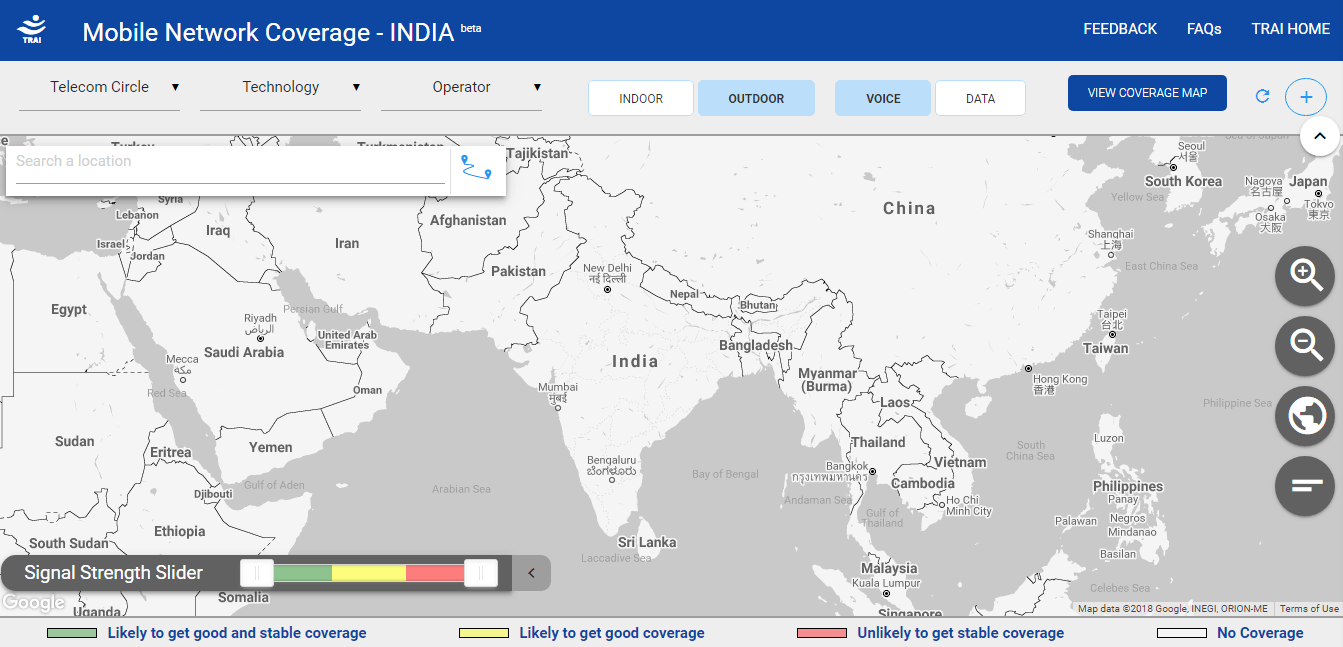Click the China label on the map
The image size is (1343, 647).
pyautogui.click(x=909, y=208)
